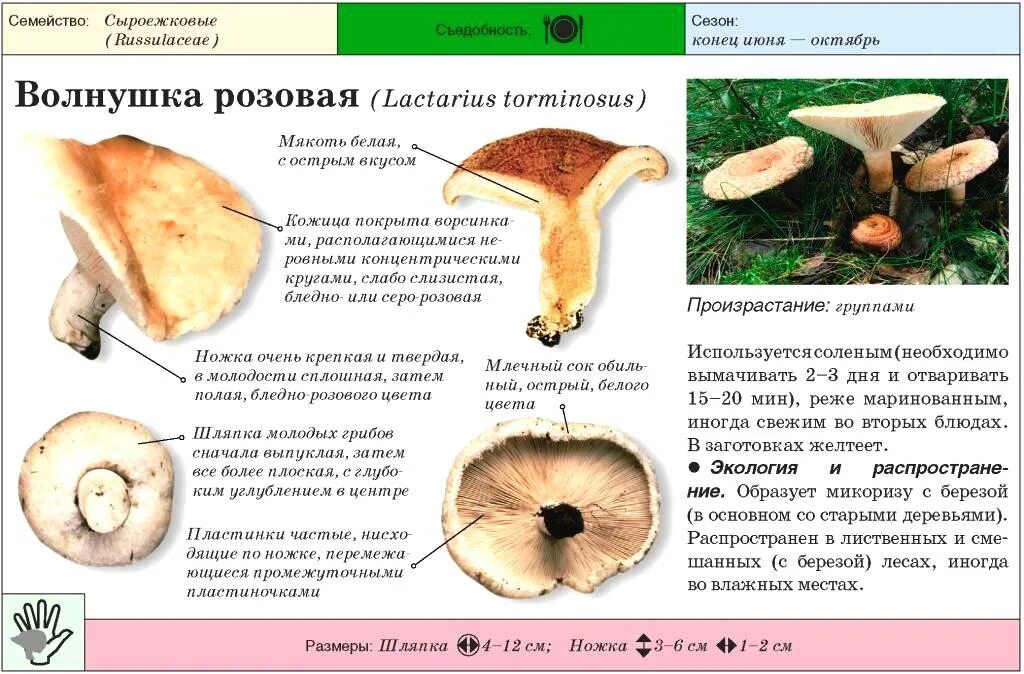Click the word 'Шляпка' in the sizes bar

[413, 646]
